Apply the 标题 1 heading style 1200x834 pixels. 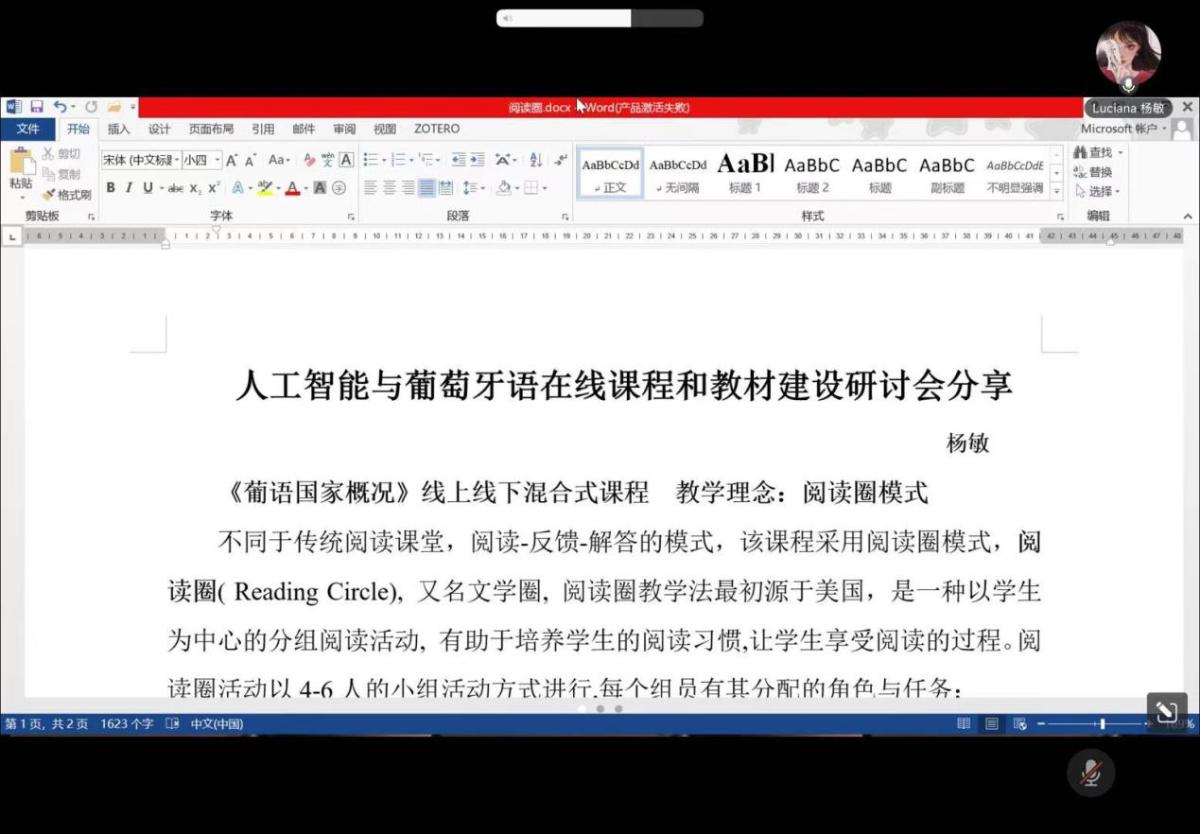pos(745,171)
